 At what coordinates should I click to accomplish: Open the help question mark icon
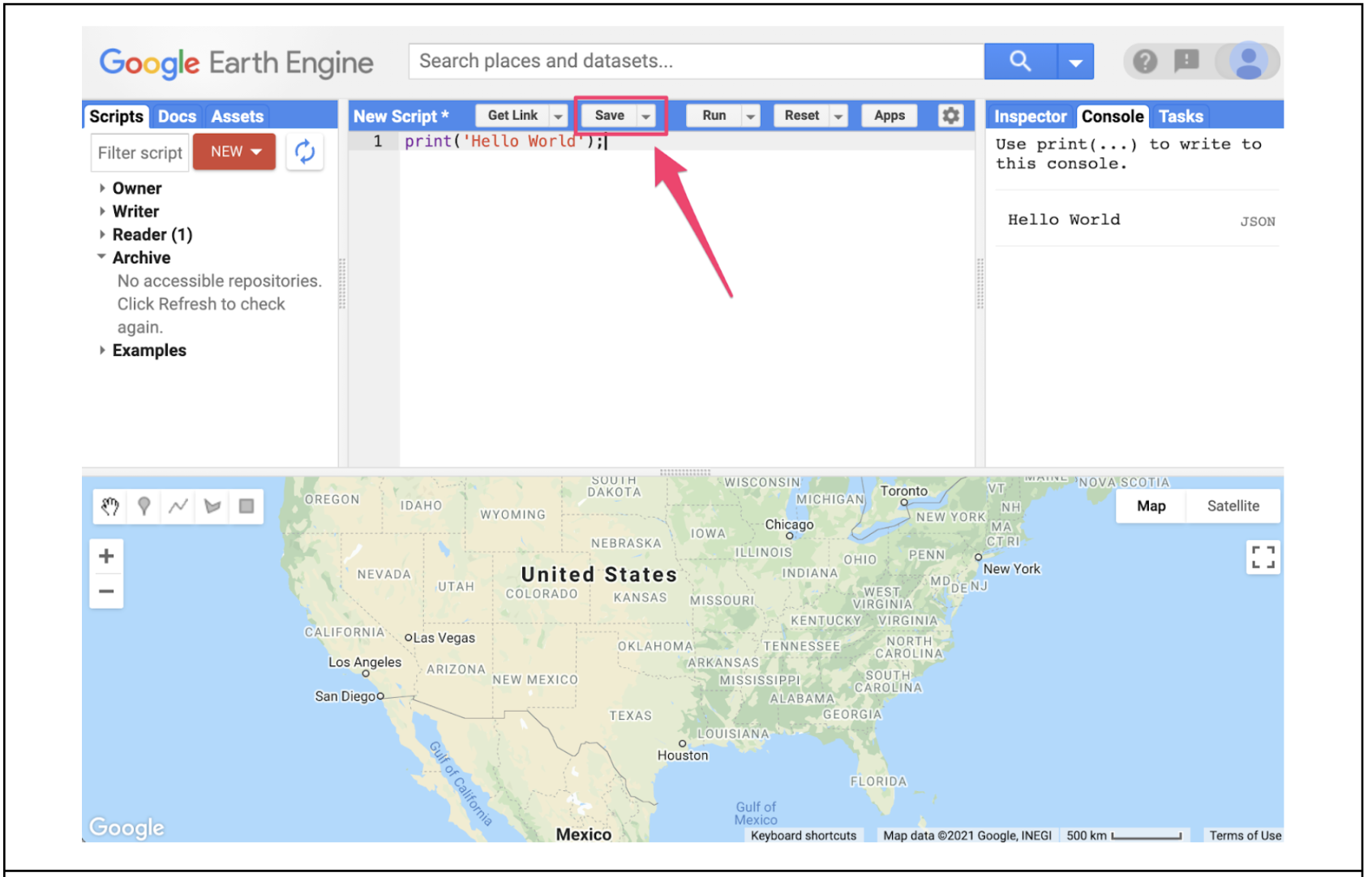(1144, 60)
